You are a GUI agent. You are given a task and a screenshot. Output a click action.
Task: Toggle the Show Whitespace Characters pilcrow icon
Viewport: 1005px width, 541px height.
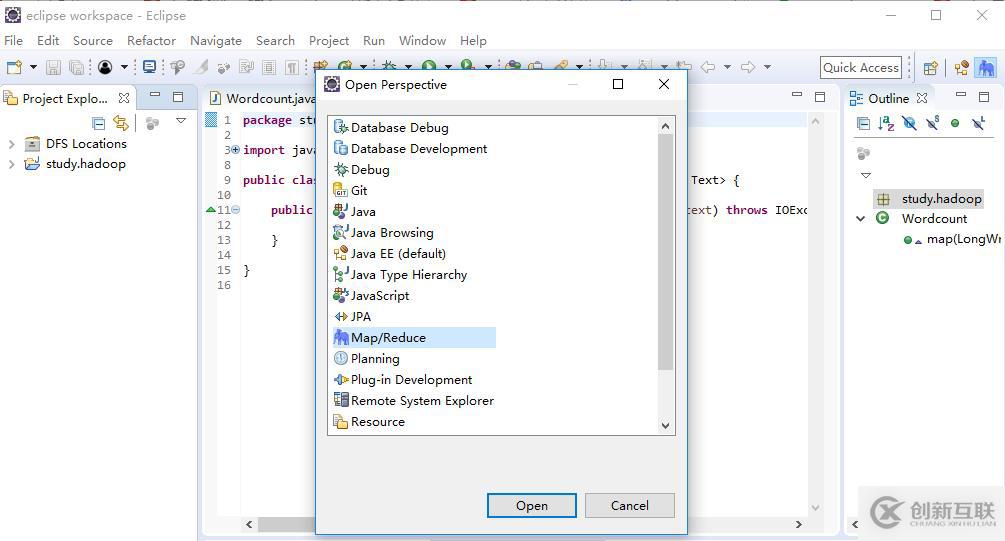tap(292, 67)
